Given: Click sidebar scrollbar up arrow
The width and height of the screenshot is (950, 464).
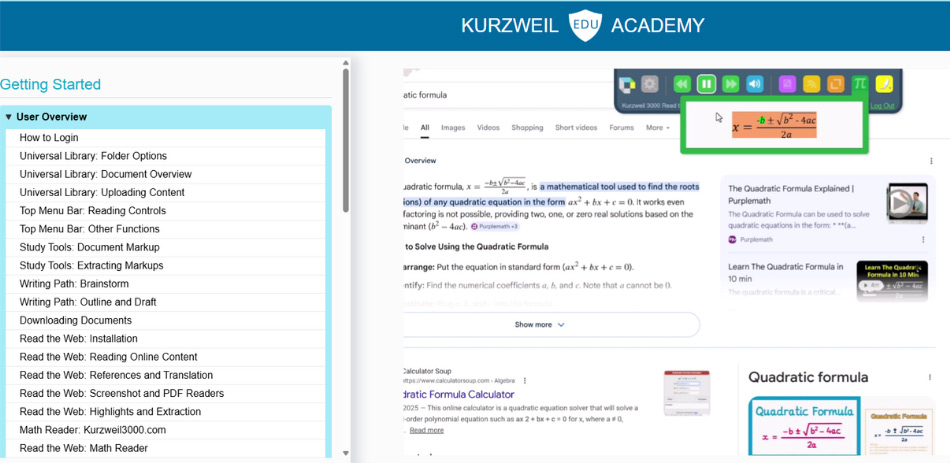Looking at the screenshot, I should point(346,62).
